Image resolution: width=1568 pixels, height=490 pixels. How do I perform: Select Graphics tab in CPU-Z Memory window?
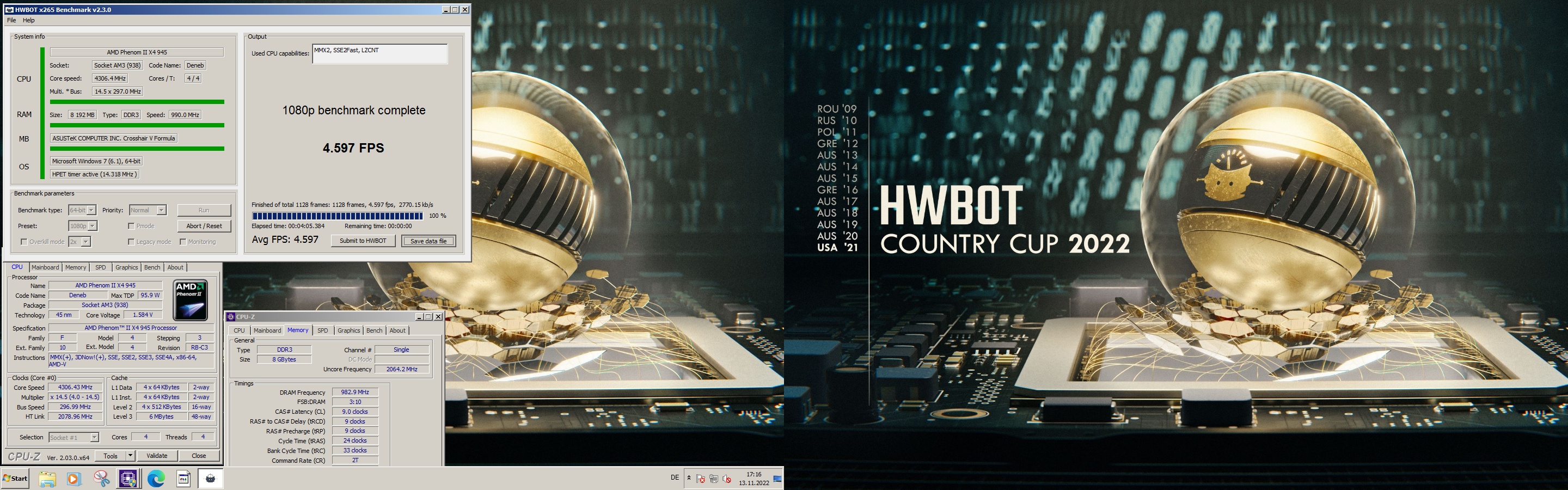click(x=349, y=330)
